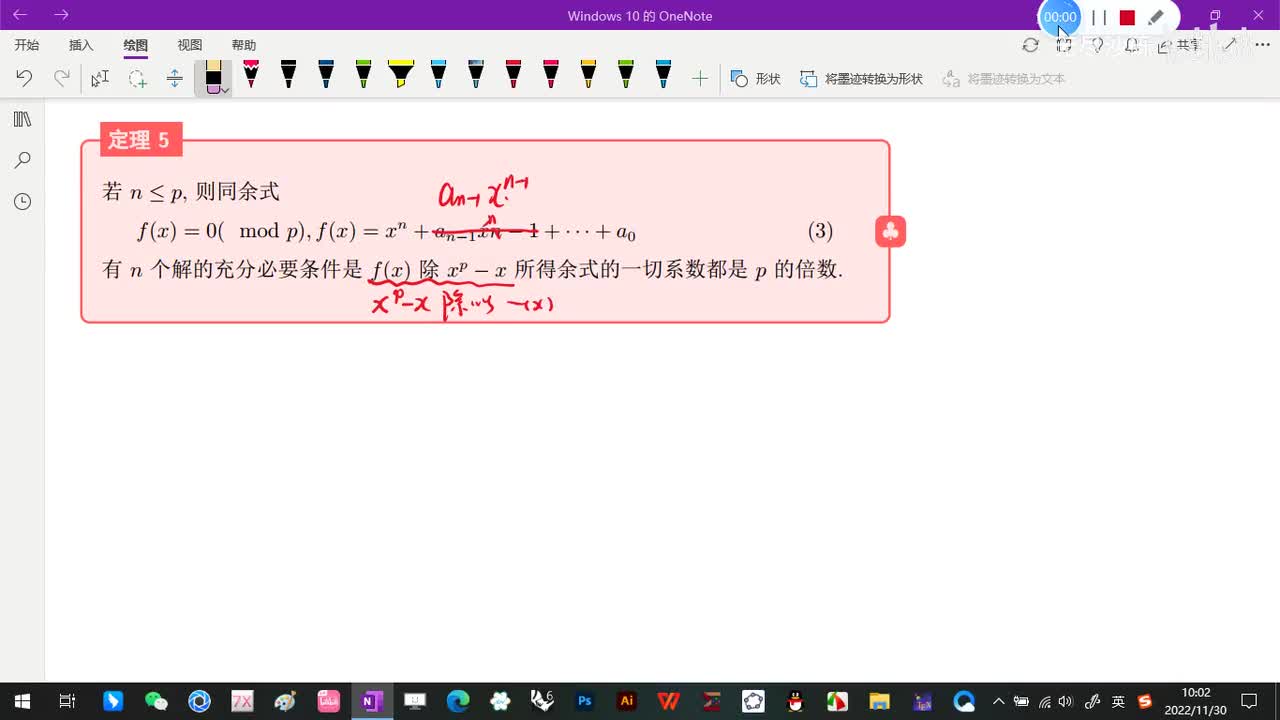Show notebooks navigation panel icon
This screenshot has width=1280, height=720.
[x=22, y=119]
